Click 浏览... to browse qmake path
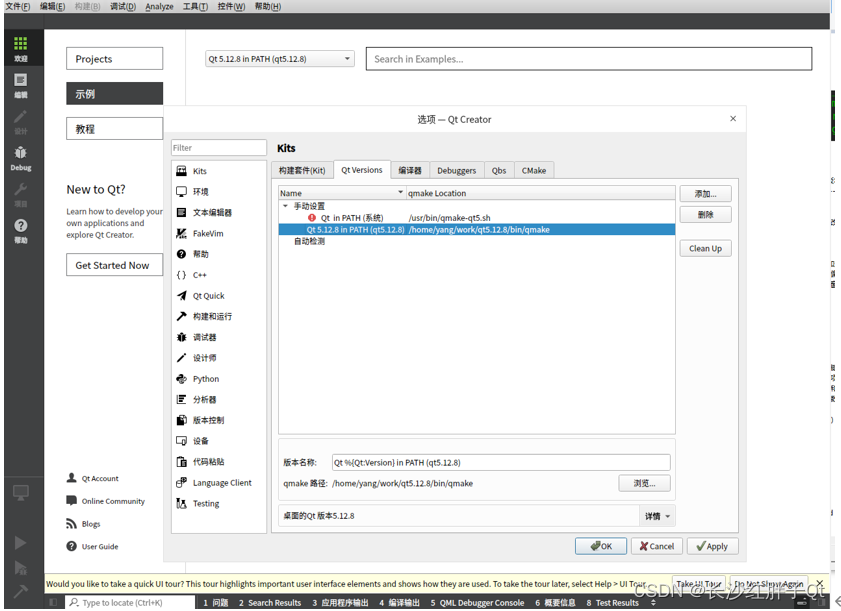 pos(644,483)
